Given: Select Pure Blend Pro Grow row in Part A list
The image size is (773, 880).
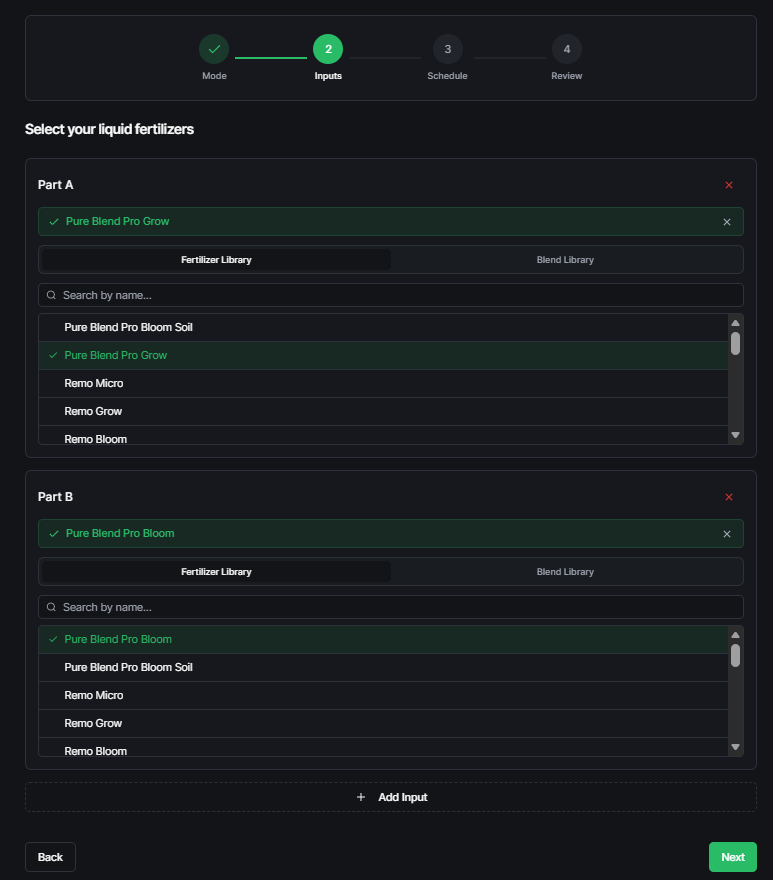Looking at the screenshot, I should [383, 356].
